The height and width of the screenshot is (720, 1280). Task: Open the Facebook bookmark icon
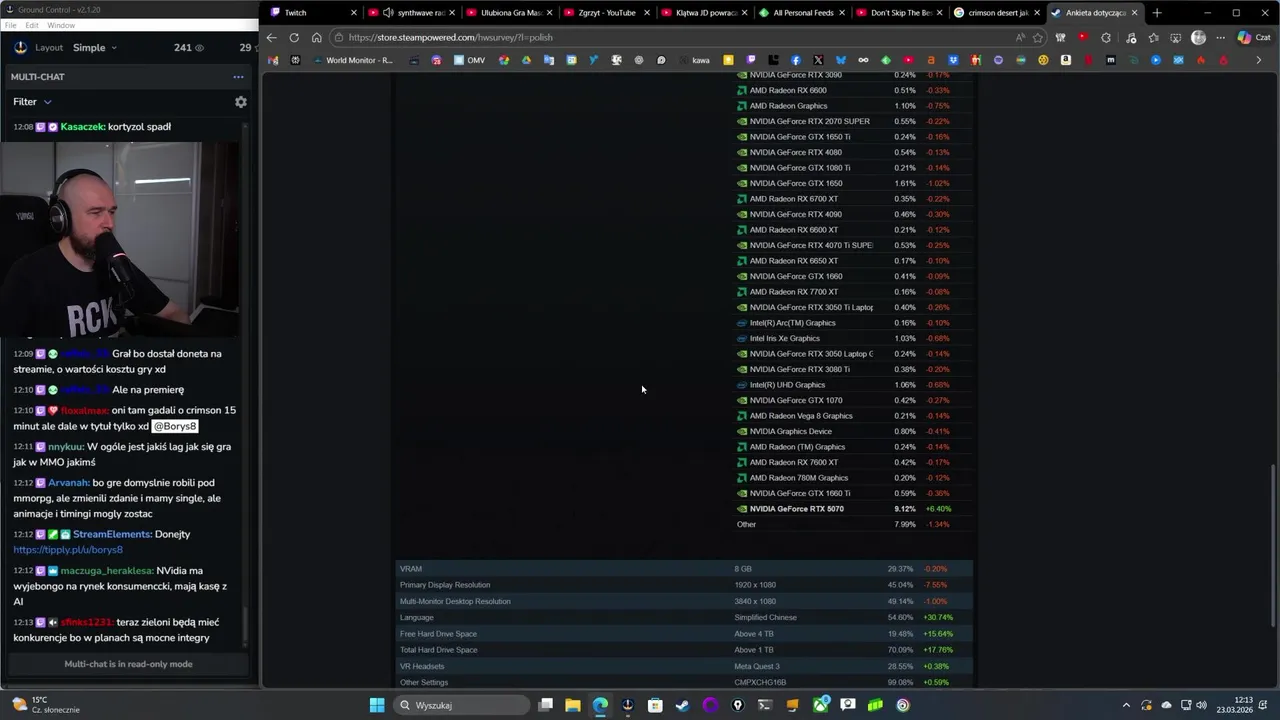tap(796, 60)
